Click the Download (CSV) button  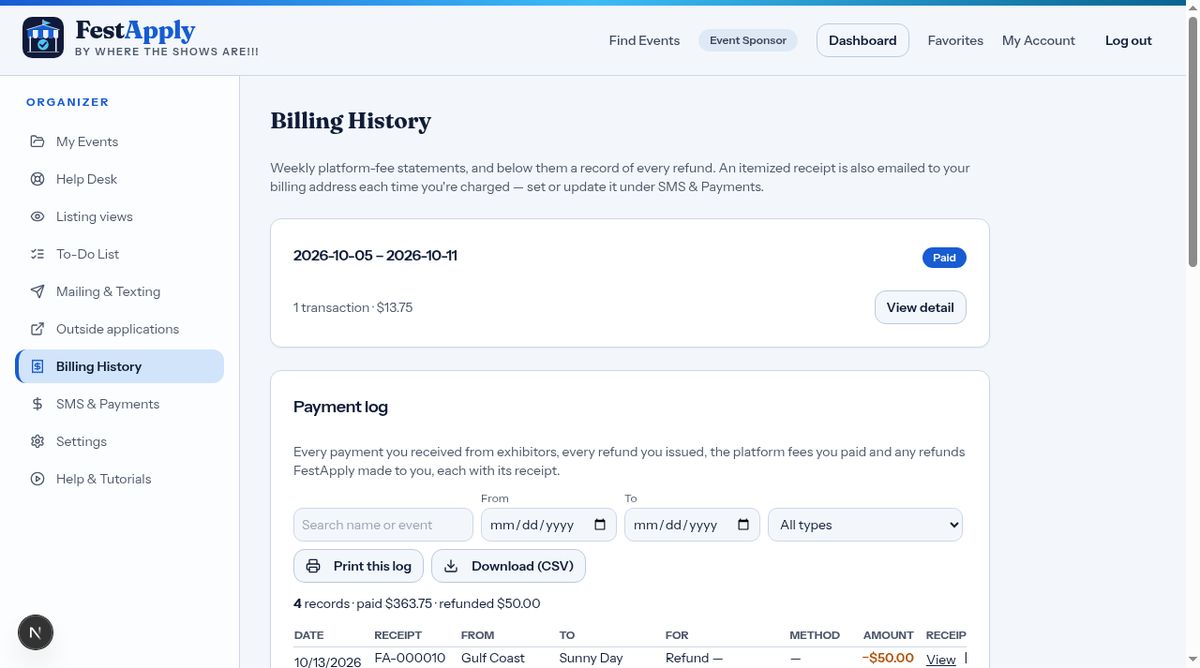click(508, 566)
